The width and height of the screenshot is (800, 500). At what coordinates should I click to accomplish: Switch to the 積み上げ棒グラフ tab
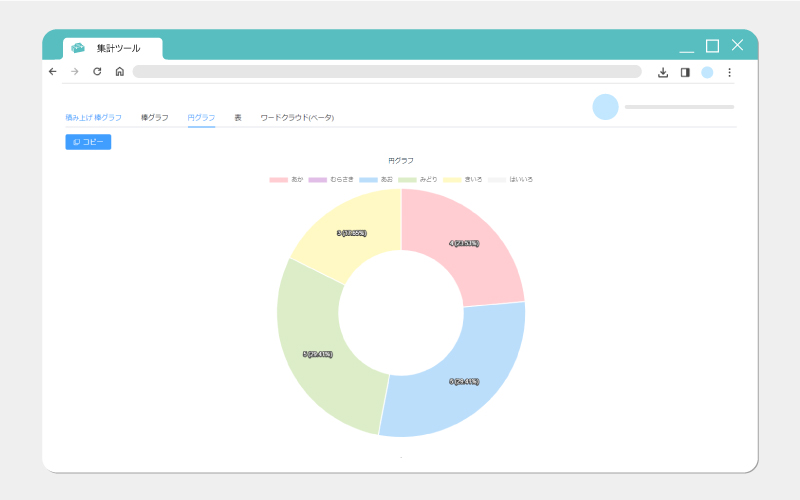pos(93,117)
